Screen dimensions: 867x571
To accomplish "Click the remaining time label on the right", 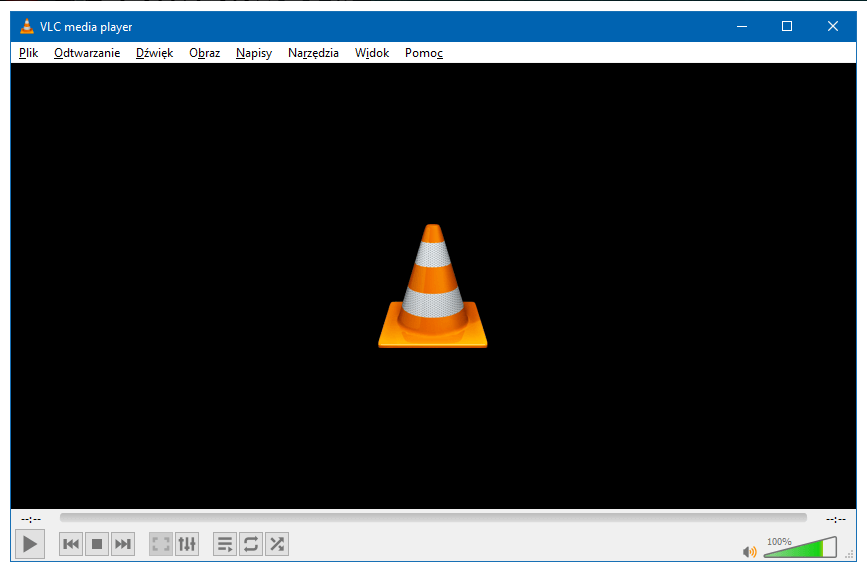I will [x=835, y=519].
